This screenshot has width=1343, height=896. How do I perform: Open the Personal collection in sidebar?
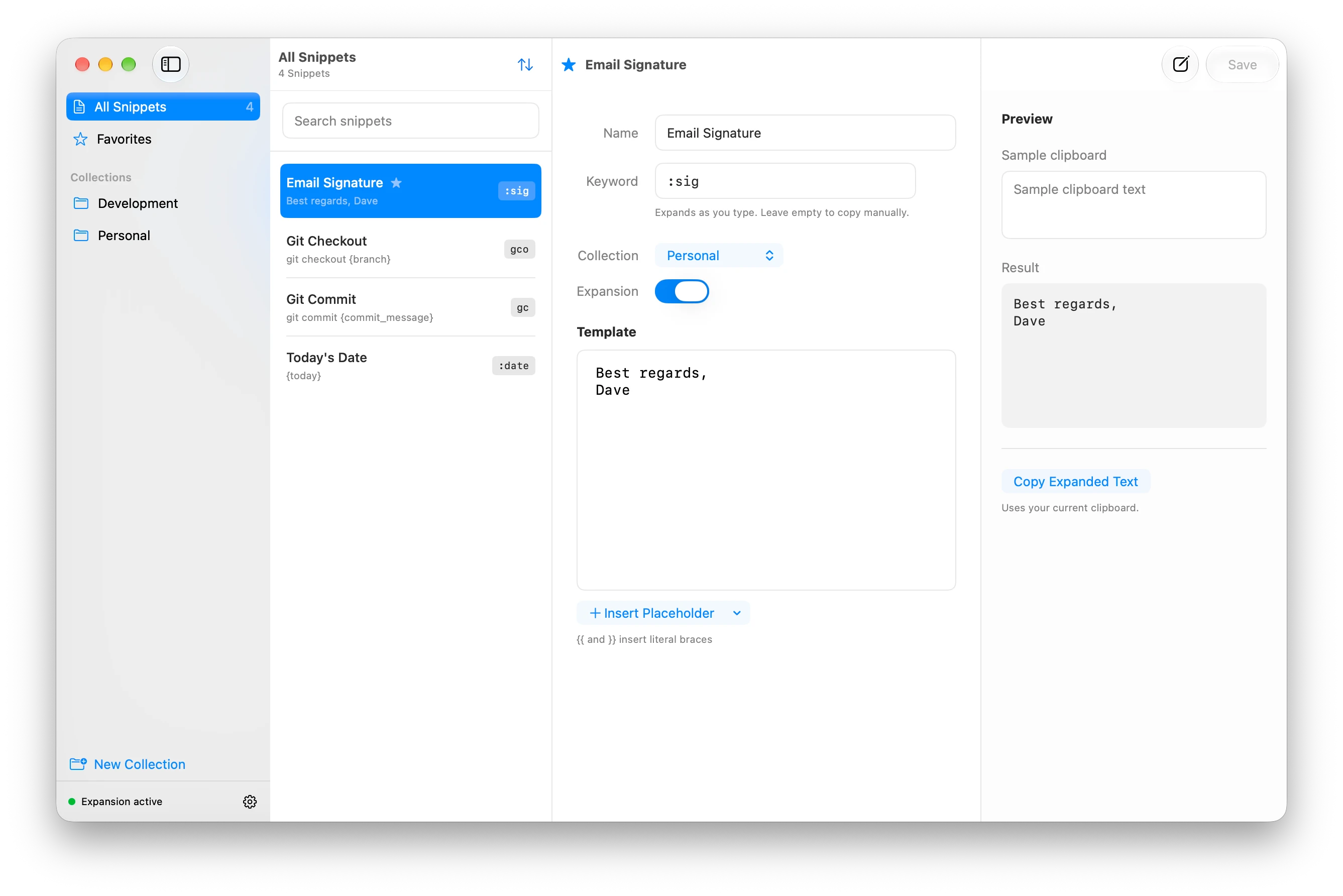click(x=163, y=235)
